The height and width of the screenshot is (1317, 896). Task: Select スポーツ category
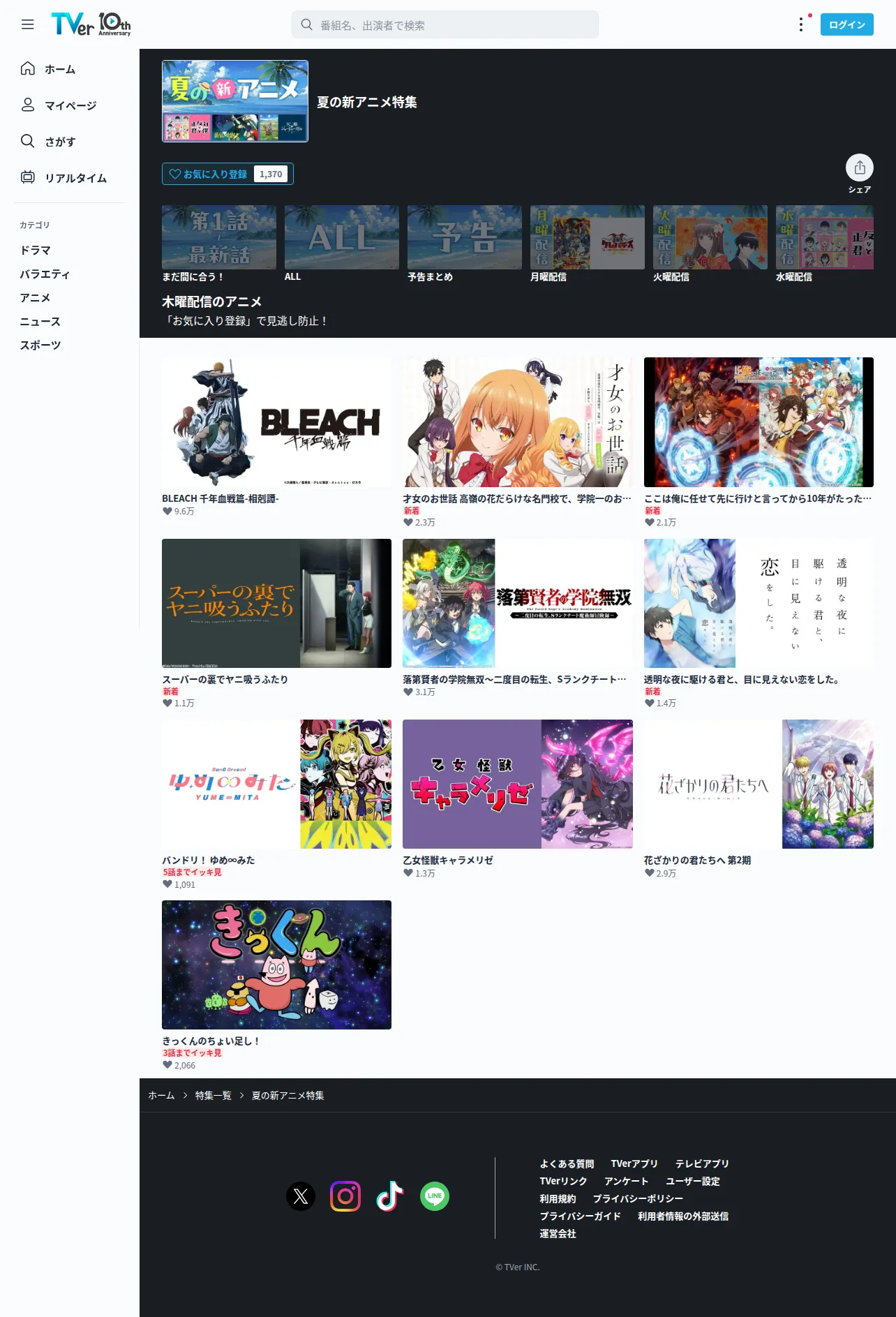pos(40,345)
